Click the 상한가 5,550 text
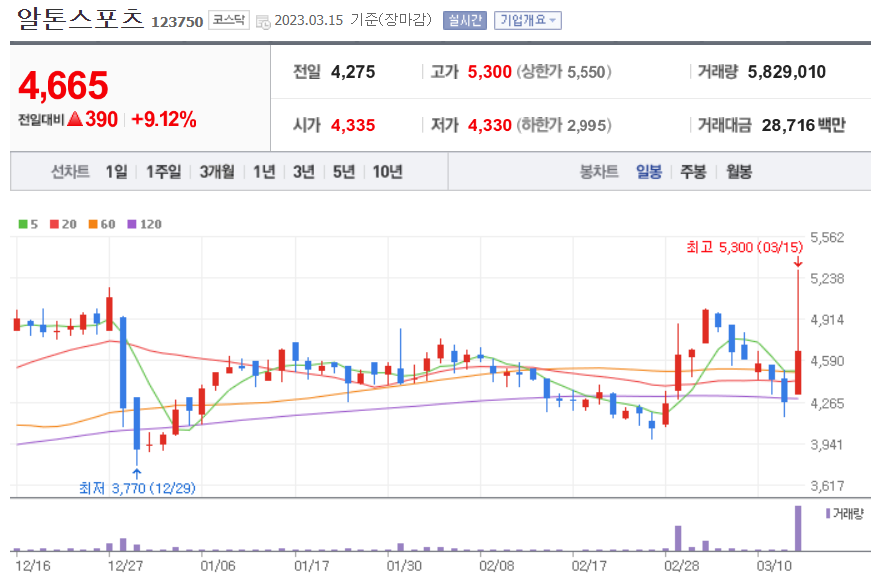Image resolution: width=871 pixels, height=583 pixels. pos(564,72)
